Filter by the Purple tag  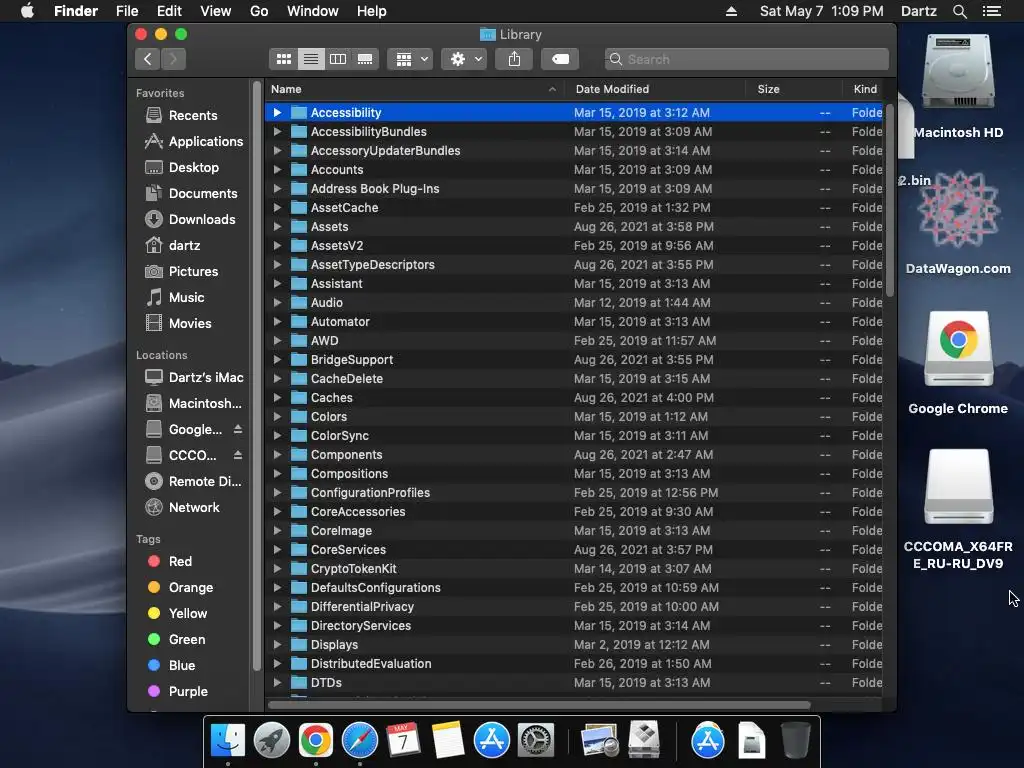coord(177,692)
